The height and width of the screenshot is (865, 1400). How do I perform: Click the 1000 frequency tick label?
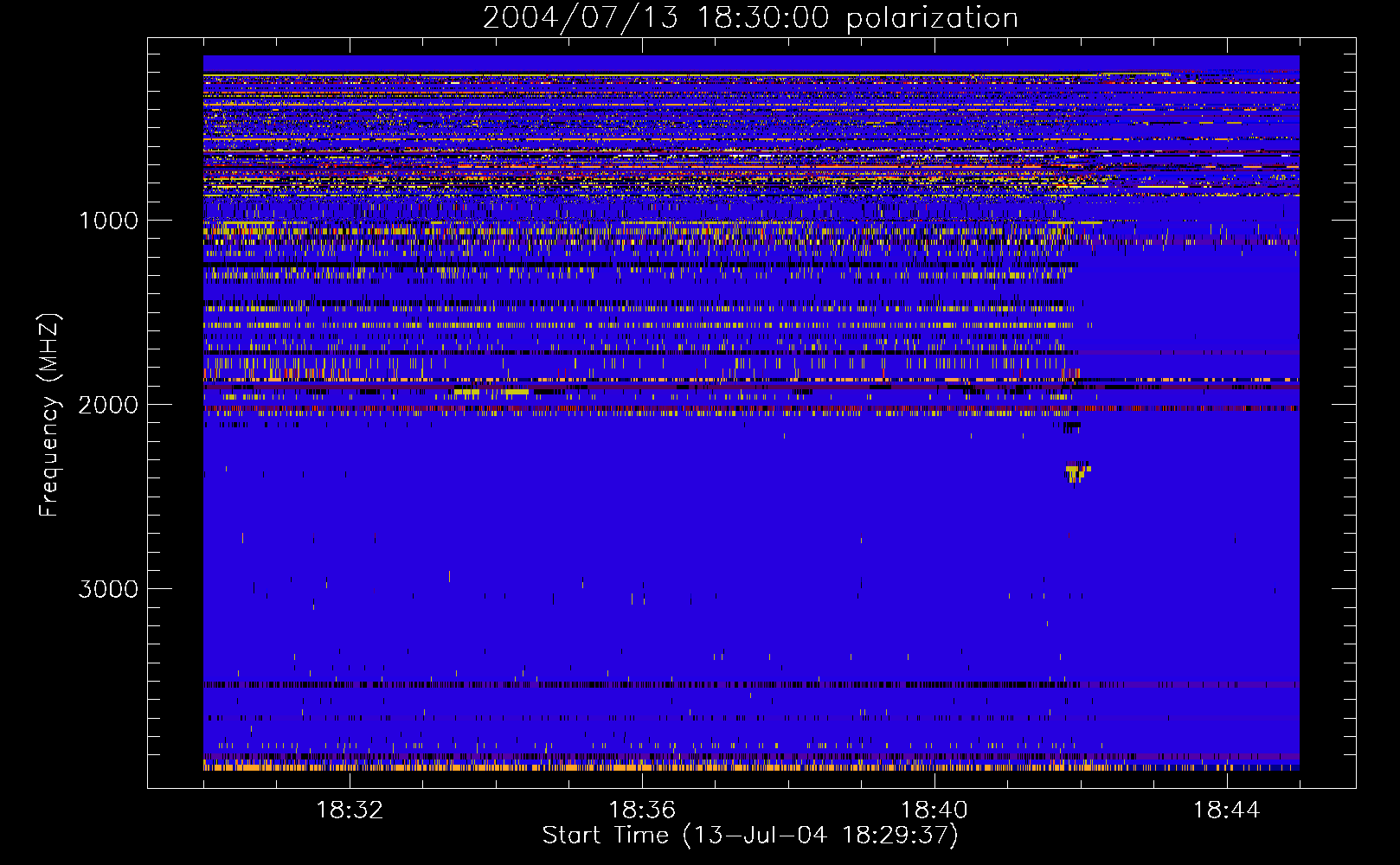click(x=109, y=221)
